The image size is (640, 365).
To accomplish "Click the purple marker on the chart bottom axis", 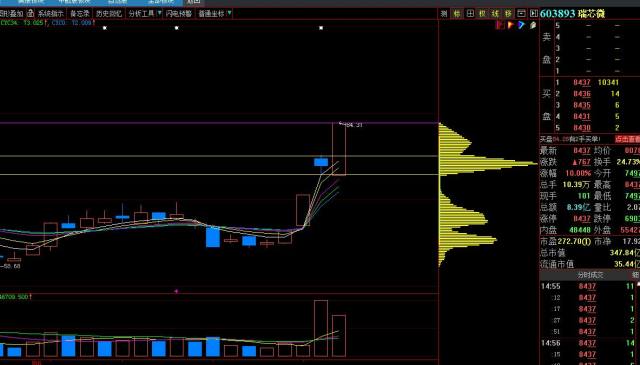I will pyautogui.click(x=176, y=291).
